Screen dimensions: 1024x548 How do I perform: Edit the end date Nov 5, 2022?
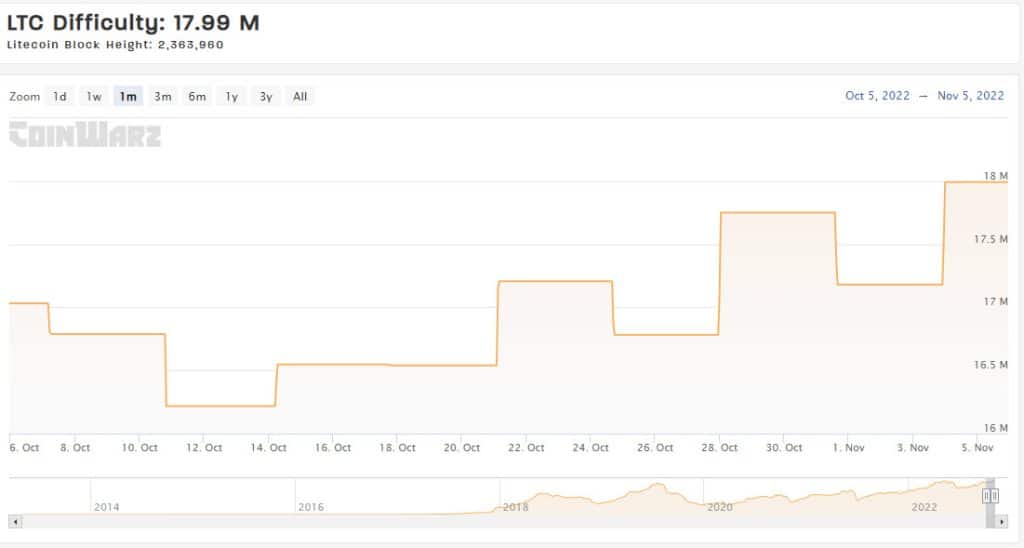click(970, 96)
